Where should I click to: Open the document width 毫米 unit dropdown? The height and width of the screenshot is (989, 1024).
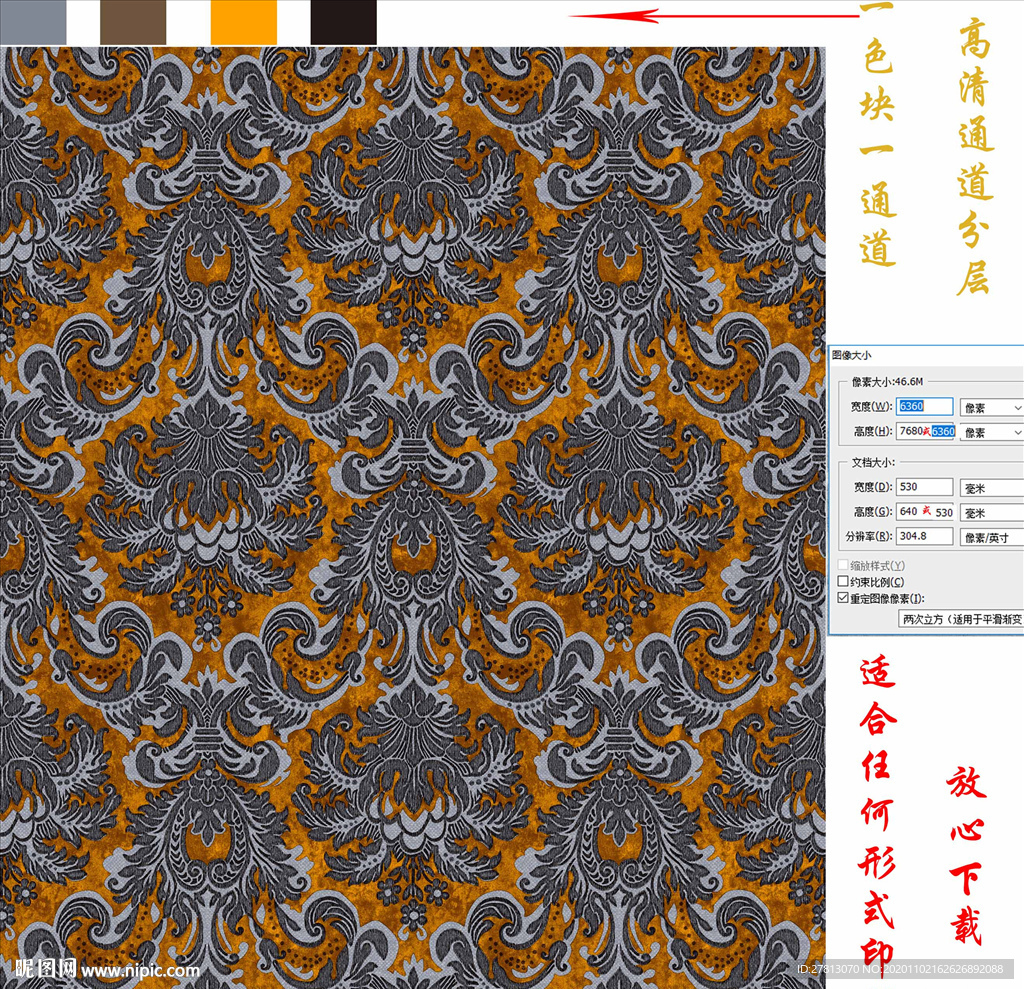pos(991,488)
